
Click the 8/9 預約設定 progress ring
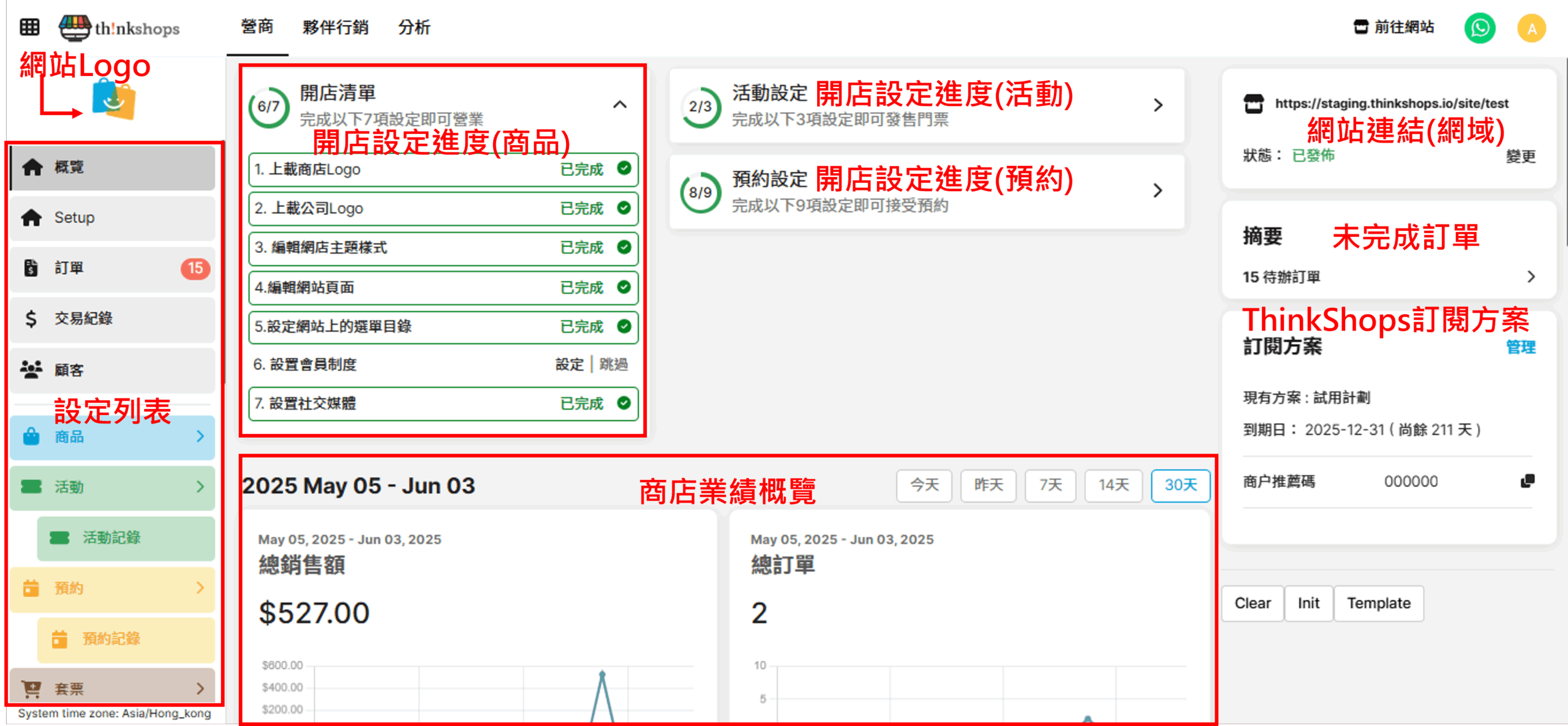(700, 192)
